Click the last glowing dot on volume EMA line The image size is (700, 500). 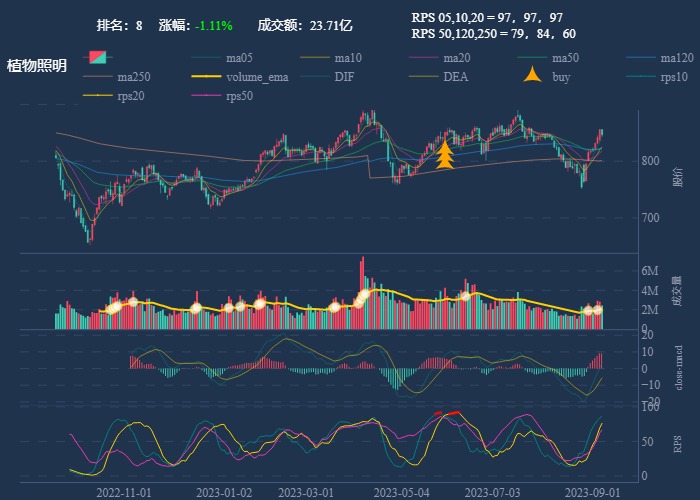click(x=598, y=310)
